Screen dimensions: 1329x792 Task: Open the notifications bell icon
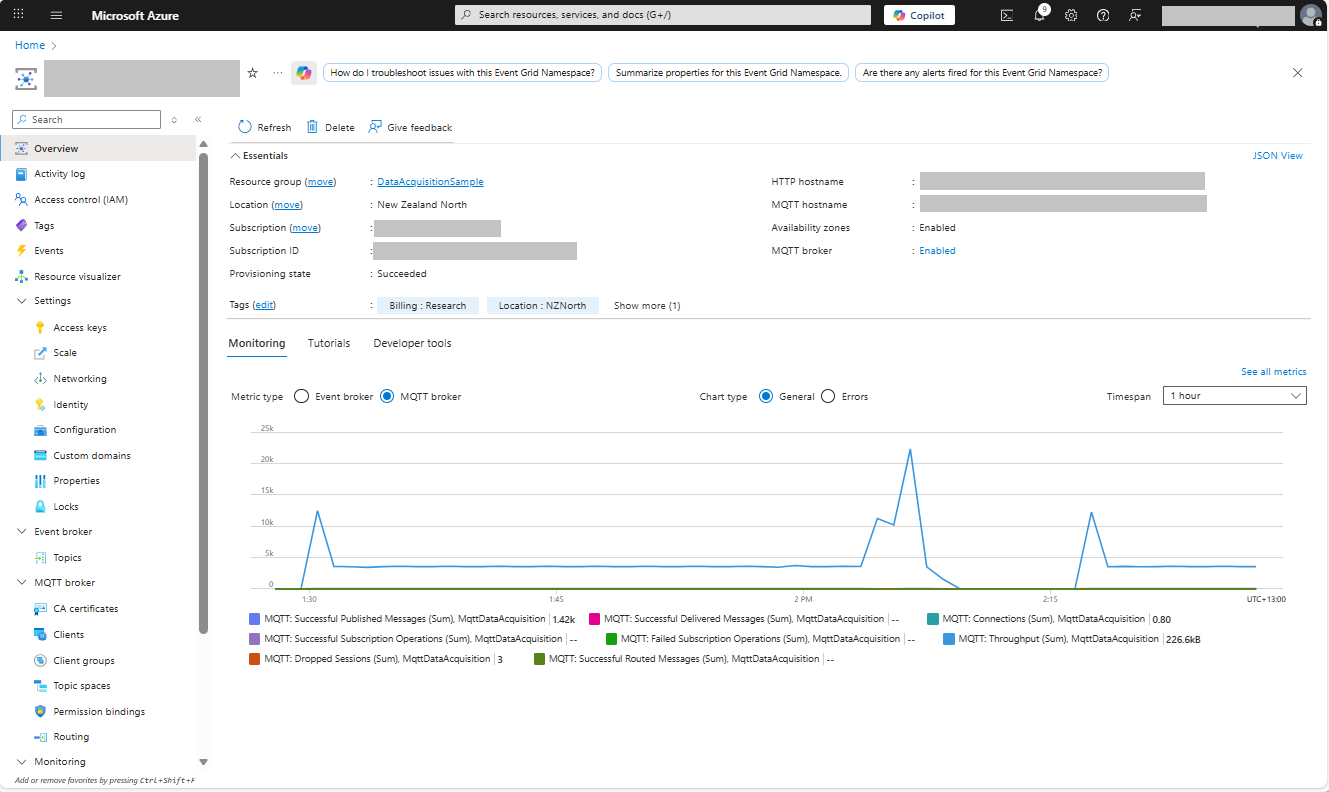(1039, 15)
